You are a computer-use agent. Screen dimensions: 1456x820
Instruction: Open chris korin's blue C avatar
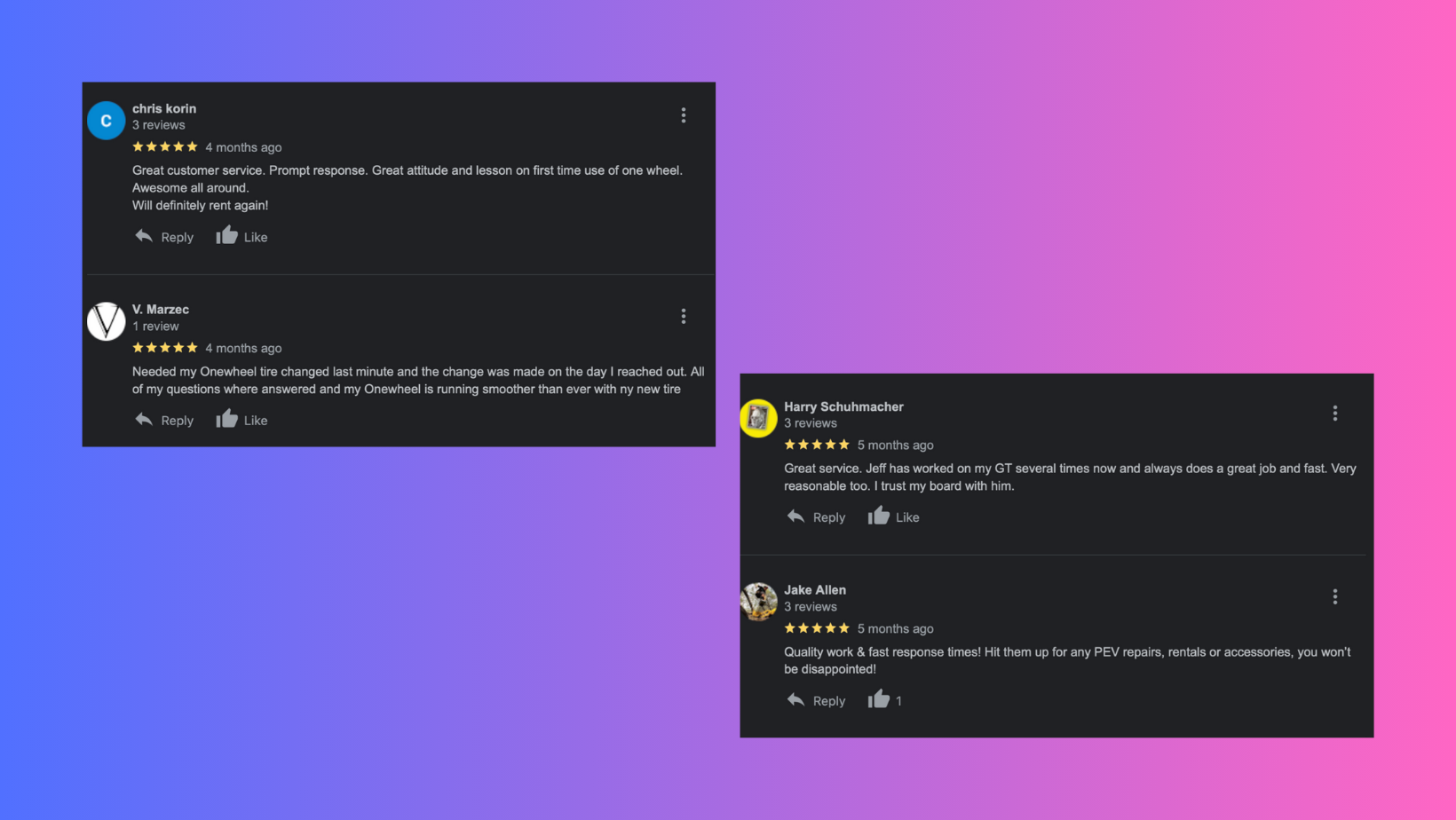click(x=106, y=121)
